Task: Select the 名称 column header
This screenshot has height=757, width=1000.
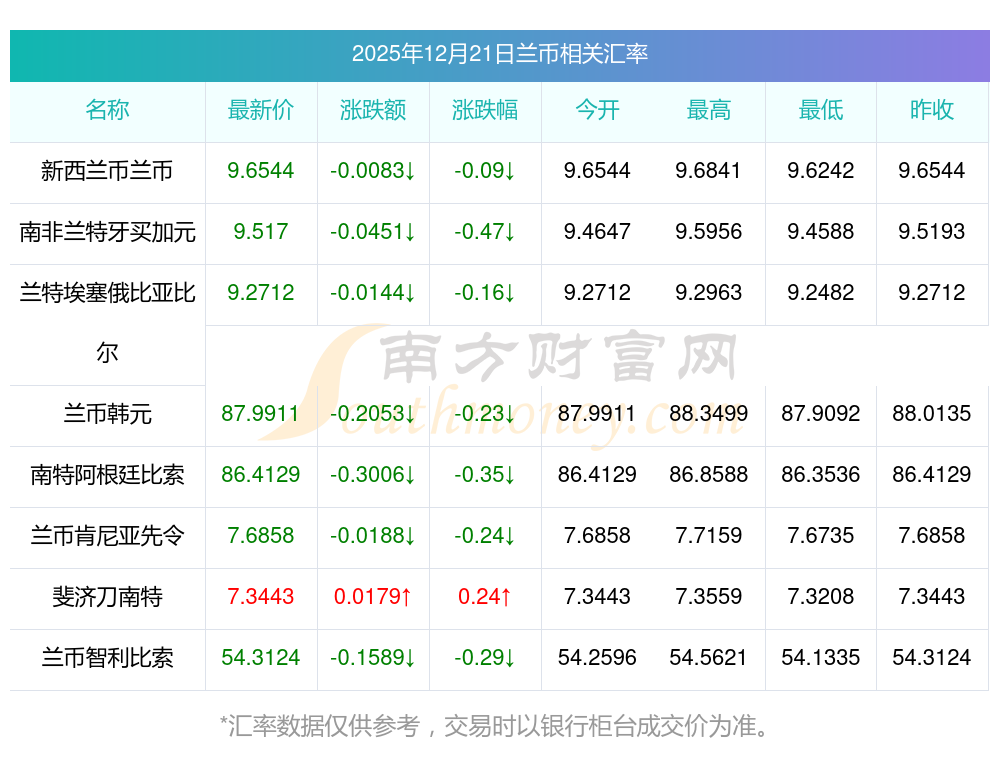Action: click(107, 110)
